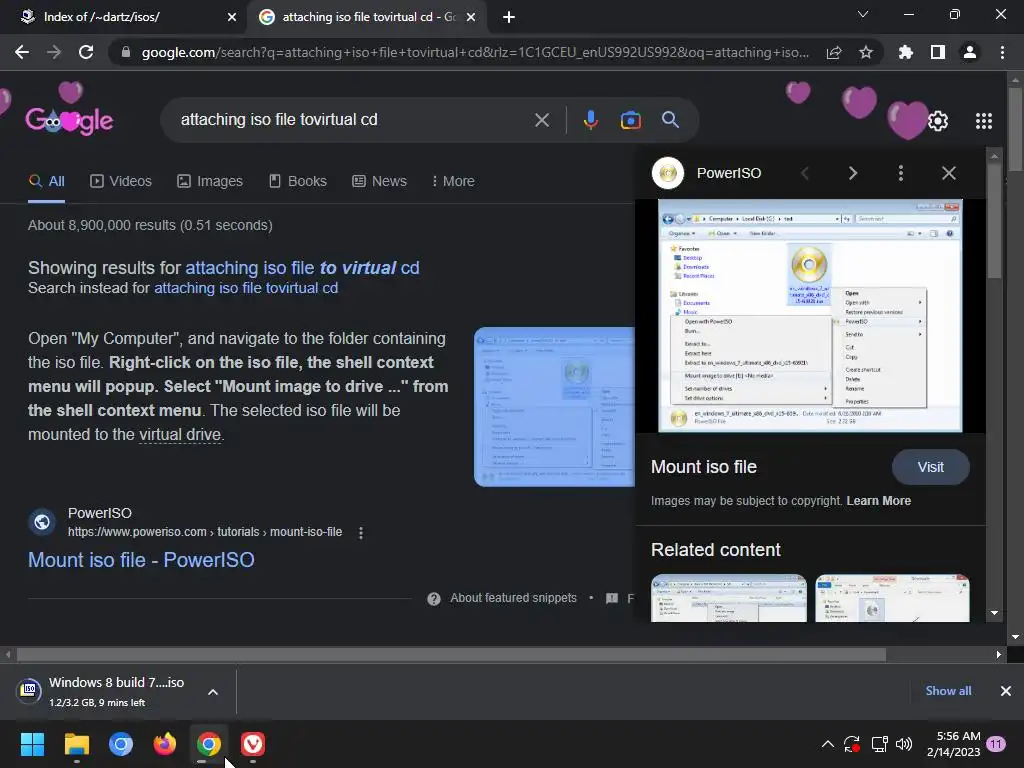Open Vivaldi from the taskbar
This screenshot has width=1024, height=768.
[253, 744]
